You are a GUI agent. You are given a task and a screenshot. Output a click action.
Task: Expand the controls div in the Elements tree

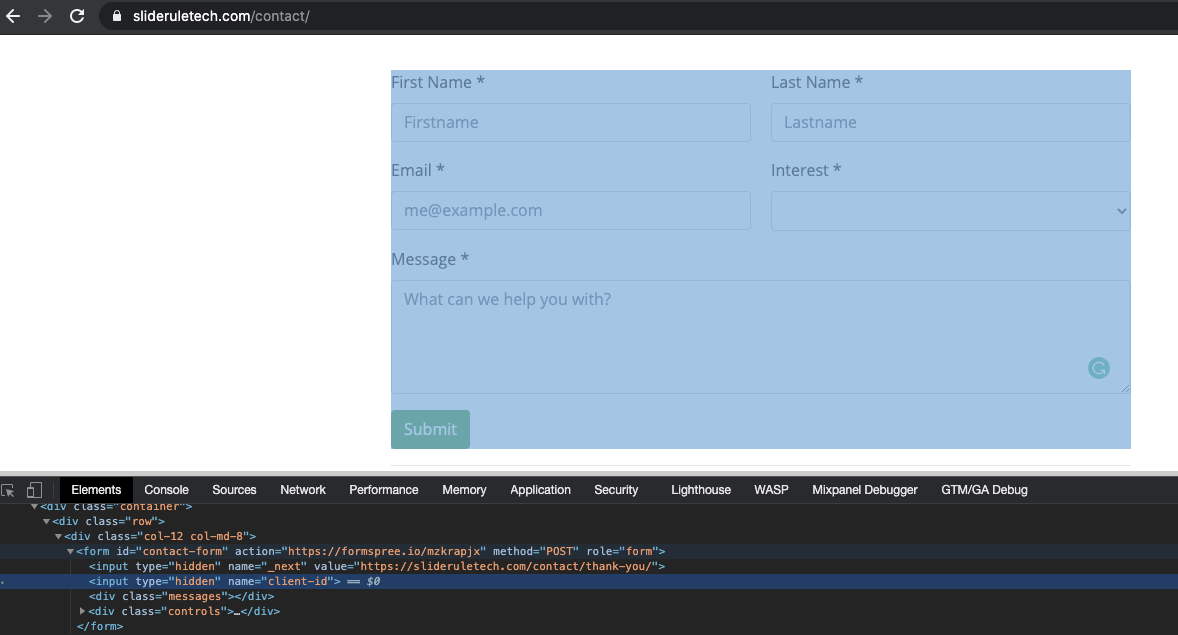(83, 610)
